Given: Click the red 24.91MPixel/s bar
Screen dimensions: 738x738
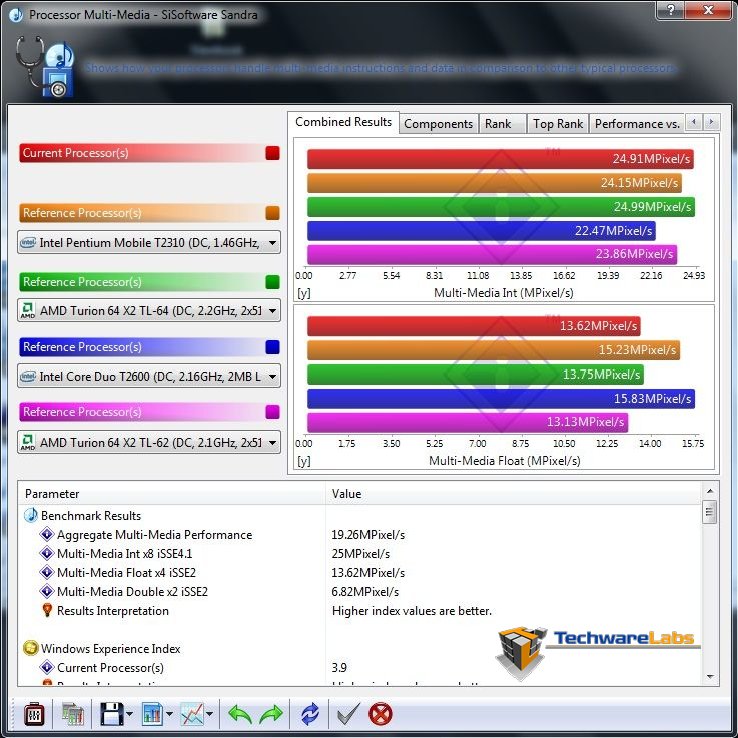Looking at the screenshot, I should coord(500,159).
